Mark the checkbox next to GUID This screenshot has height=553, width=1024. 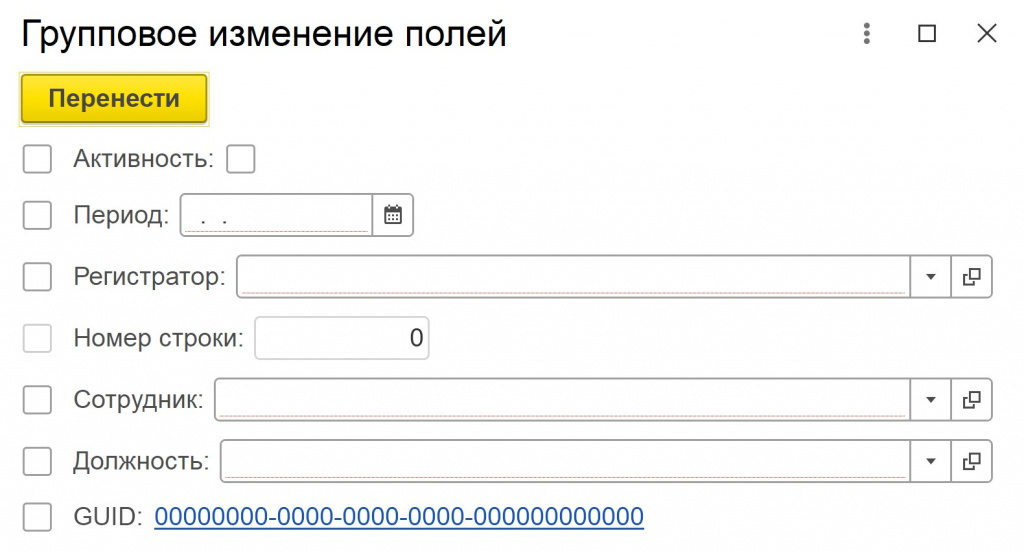pyautogui.click(x=37, y=517)
